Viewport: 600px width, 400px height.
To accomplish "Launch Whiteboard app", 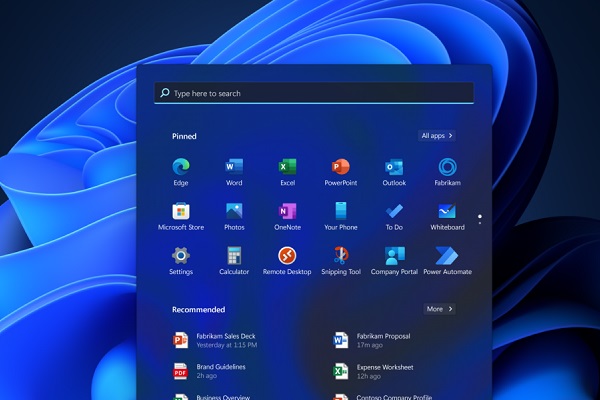I will click(x=447, y=216).
